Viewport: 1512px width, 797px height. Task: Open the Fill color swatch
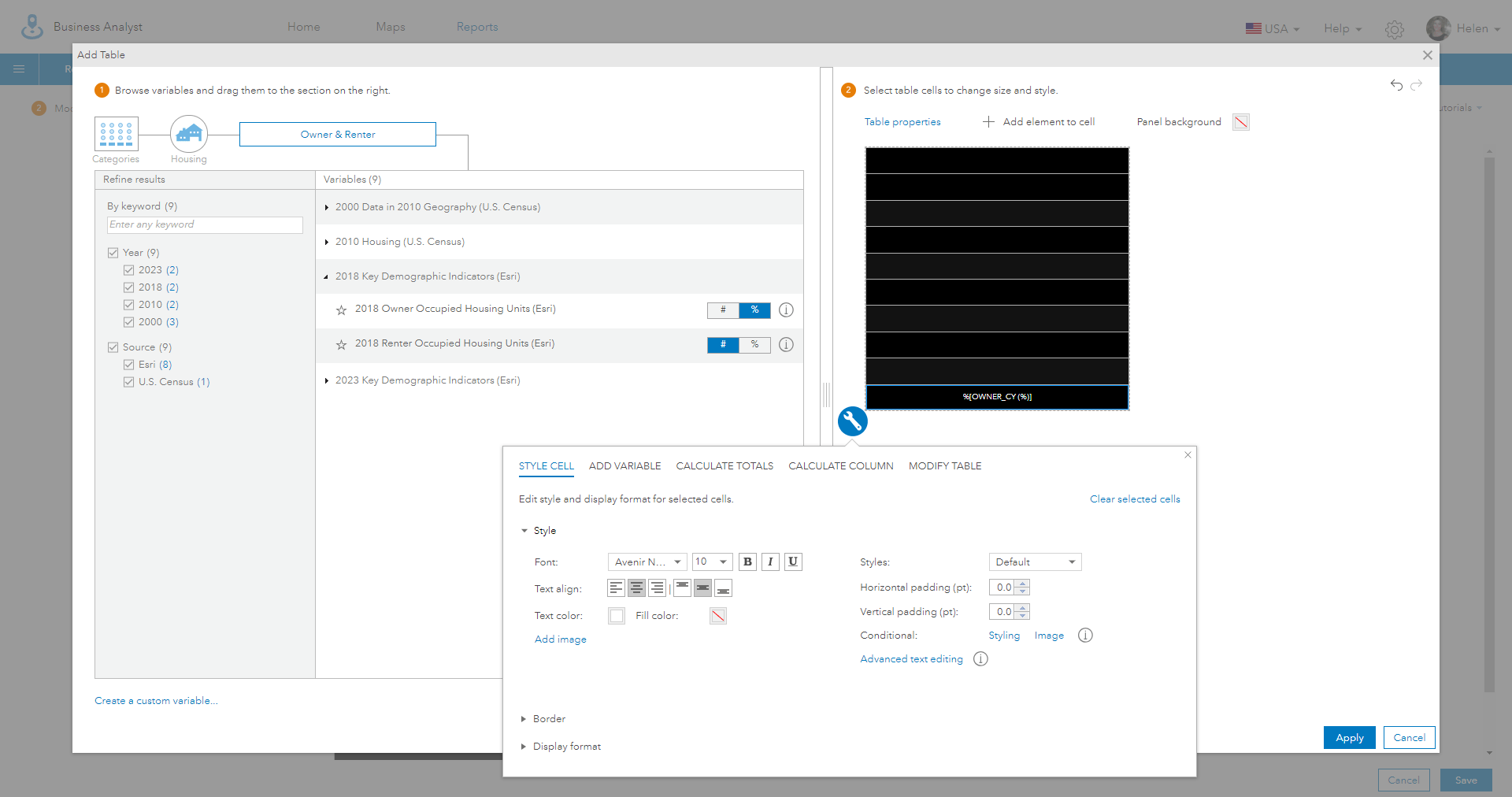718,616
